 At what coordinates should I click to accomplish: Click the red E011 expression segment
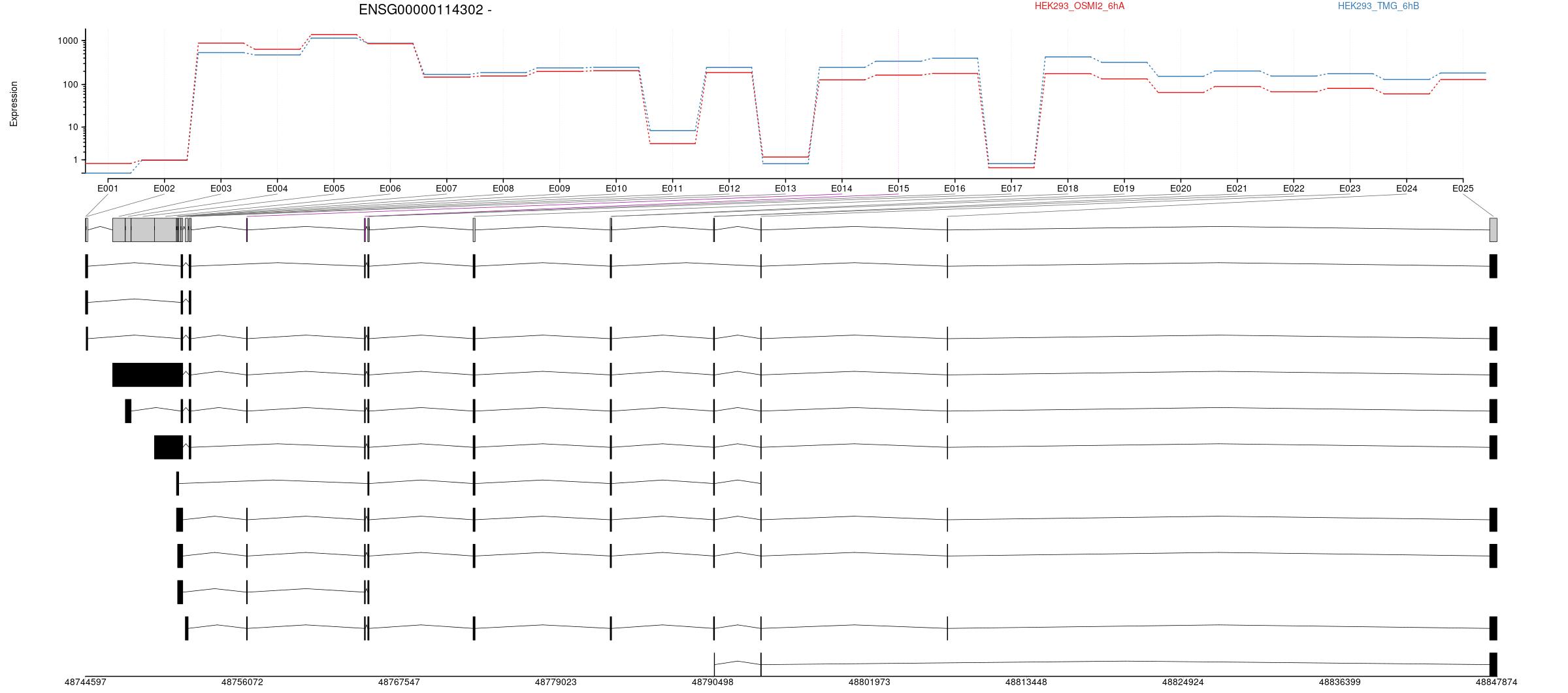[x=672, y=143]
